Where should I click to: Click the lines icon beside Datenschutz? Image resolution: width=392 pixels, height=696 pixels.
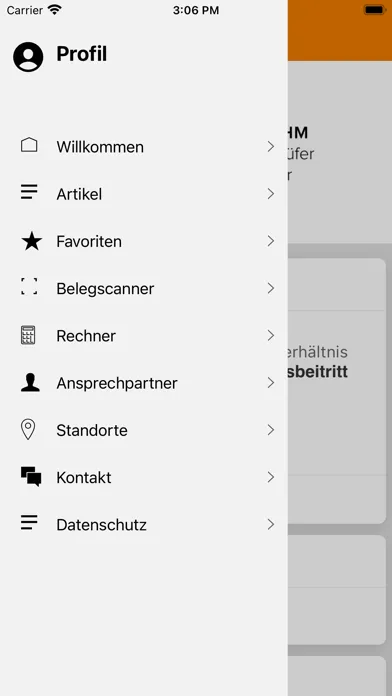coord(29,522)
